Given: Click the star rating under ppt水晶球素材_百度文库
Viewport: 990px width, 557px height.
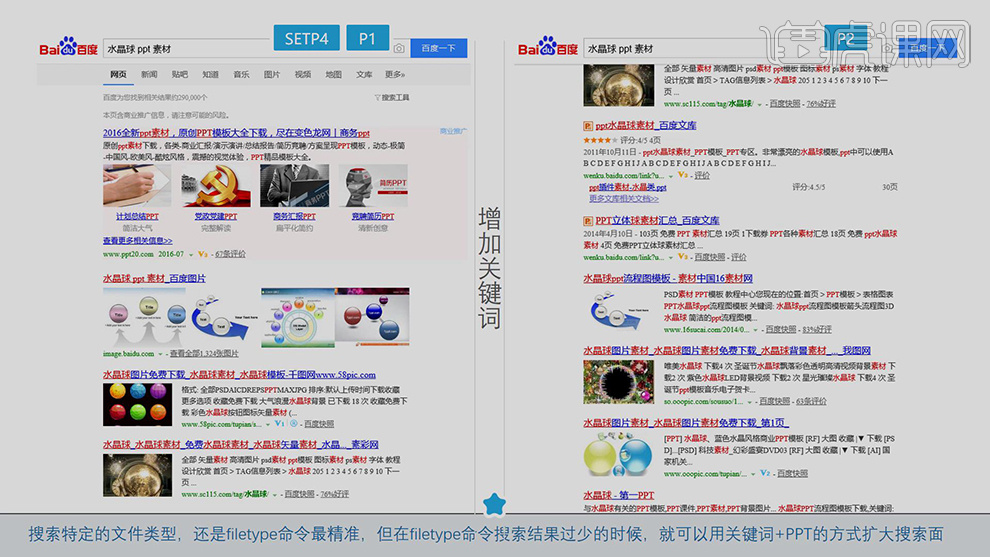Looking at the screenshot, I should (600, 140).
